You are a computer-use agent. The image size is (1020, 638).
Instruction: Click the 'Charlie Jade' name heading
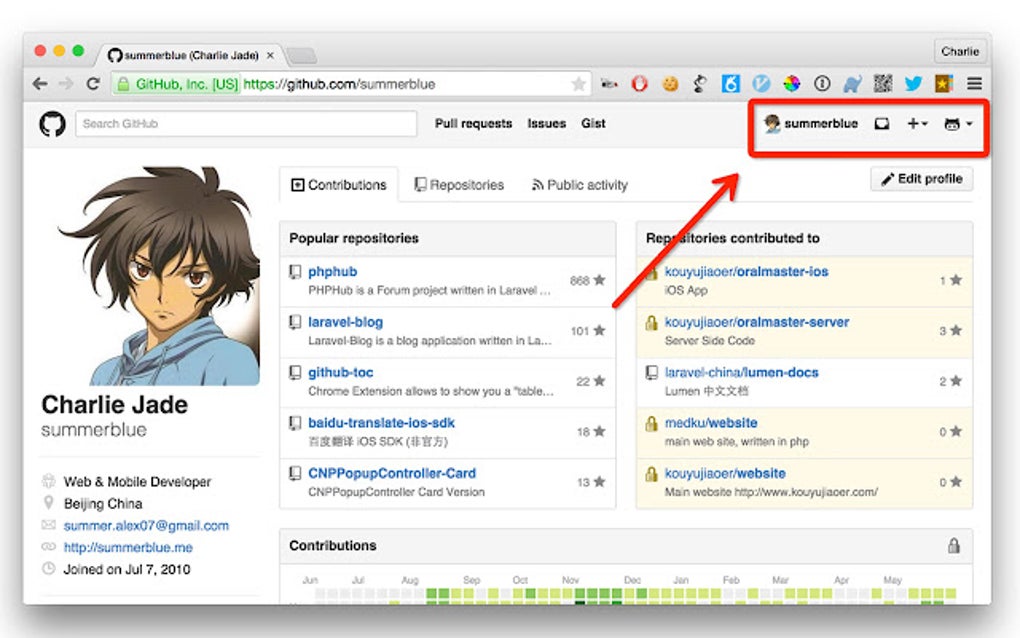tap(114, 405)
